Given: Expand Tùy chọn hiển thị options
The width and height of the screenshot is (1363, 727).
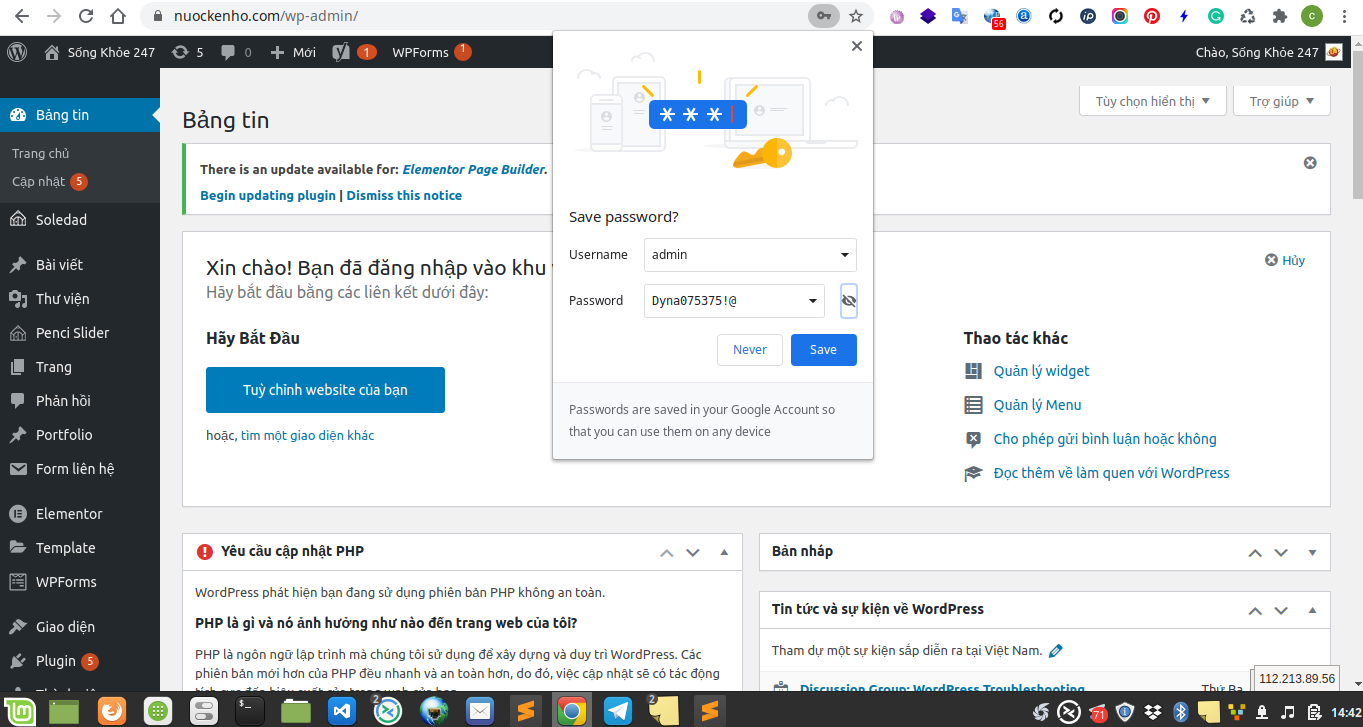Looking at the screenshot, I should coord(1153,101).
